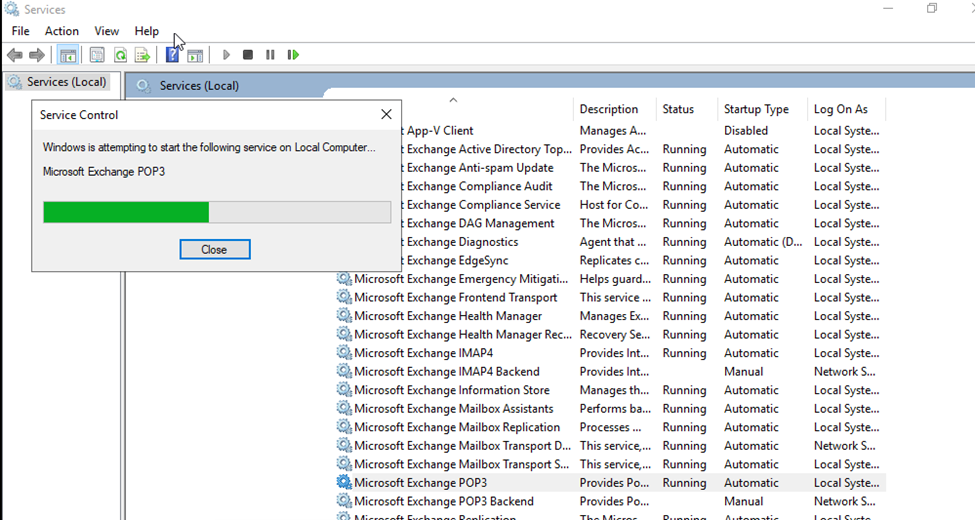Open the File menu

(20, 31)
